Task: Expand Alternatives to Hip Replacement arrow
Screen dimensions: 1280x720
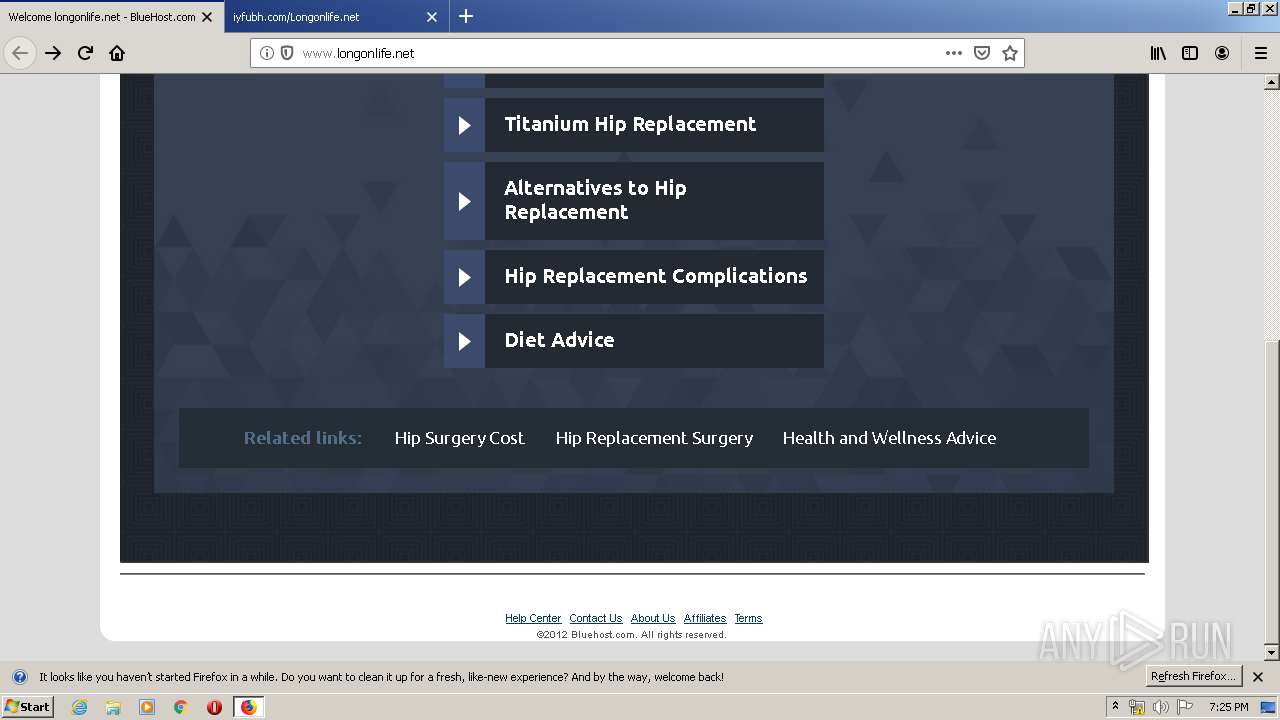Action: coord(464,201)
